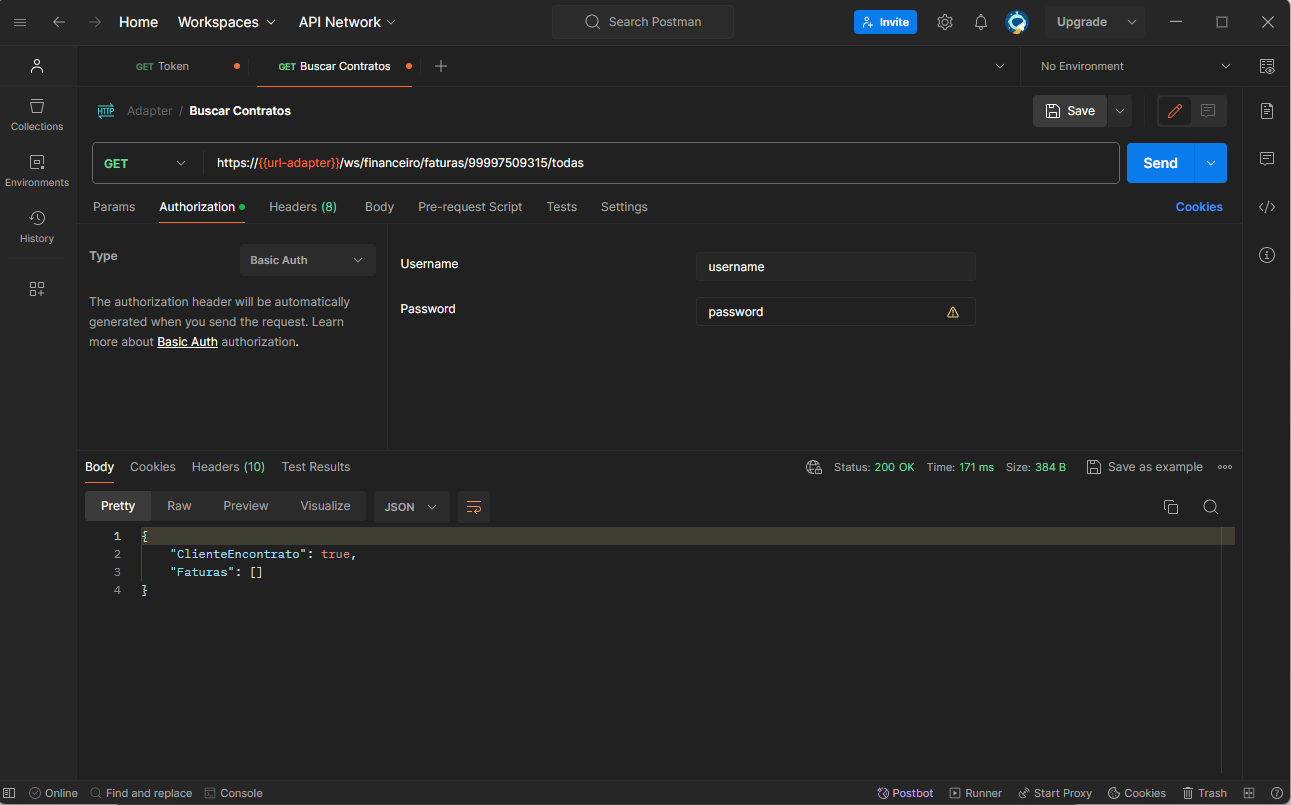Expand the Workspaces dropdown
1291x805 pixels.
(227, 22)
